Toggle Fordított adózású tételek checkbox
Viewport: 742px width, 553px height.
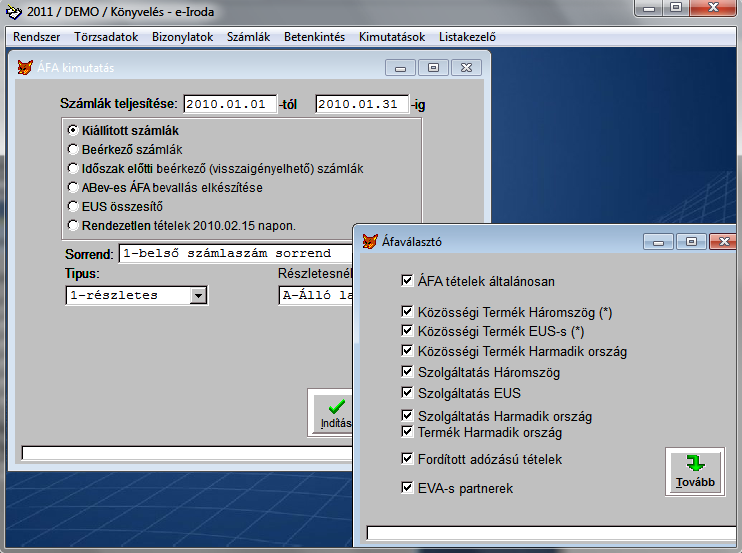click(x=407, y=459)
